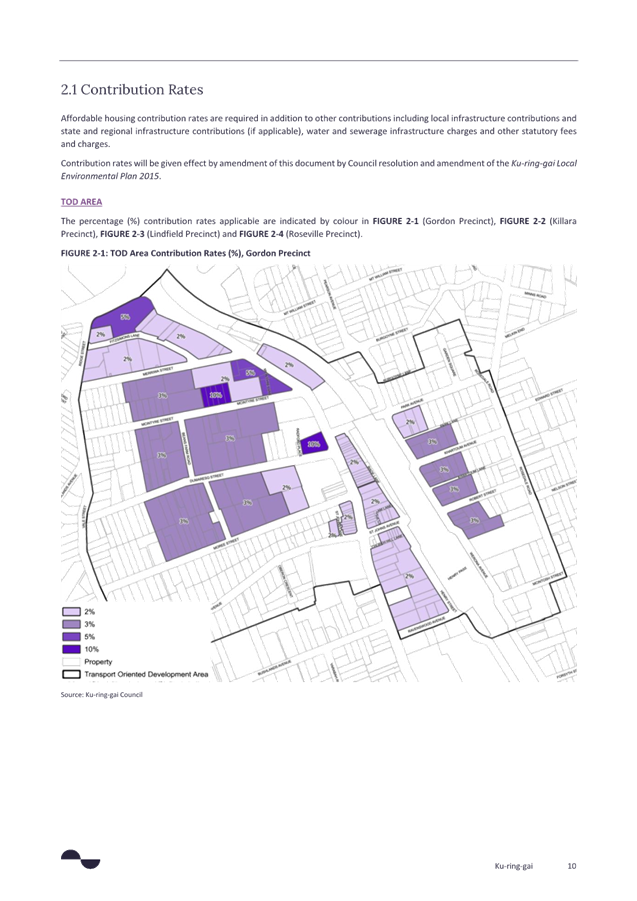Click the 2% legend color swatch
This screenshot has width=637, height=901.
tap(72, 611)
